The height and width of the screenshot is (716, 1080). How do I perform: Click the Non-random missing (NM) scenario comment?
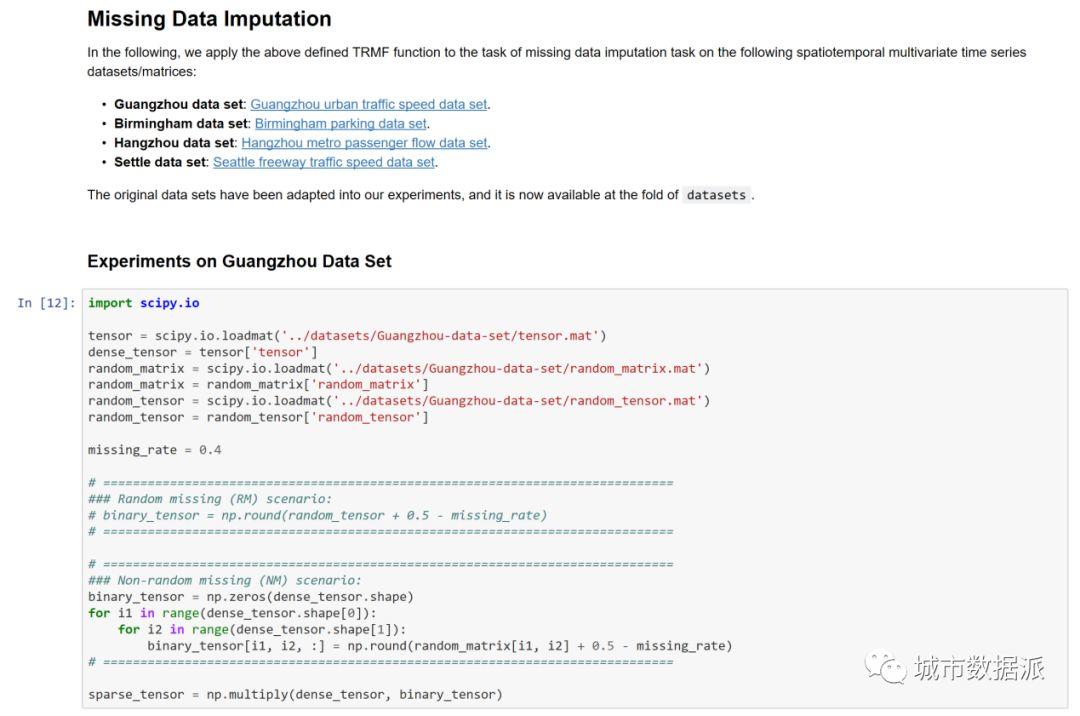click(225, 580)
